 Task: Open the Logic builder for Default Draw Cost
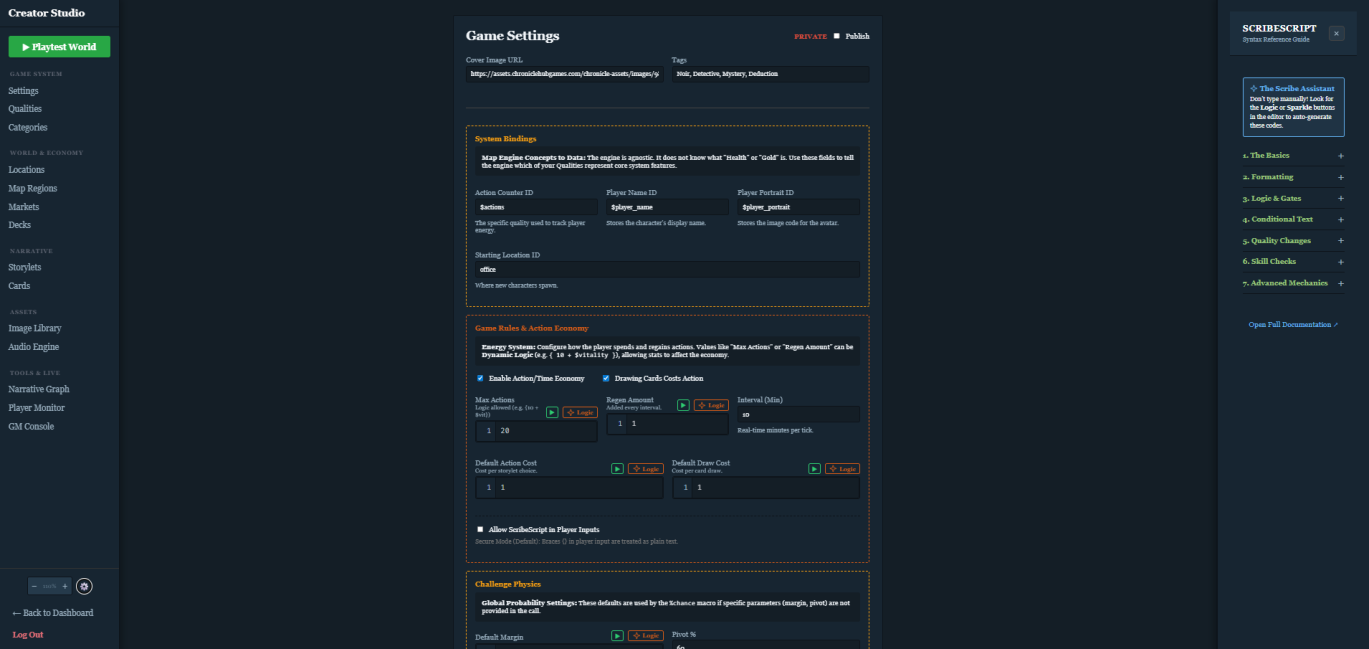tap(842, 468)
